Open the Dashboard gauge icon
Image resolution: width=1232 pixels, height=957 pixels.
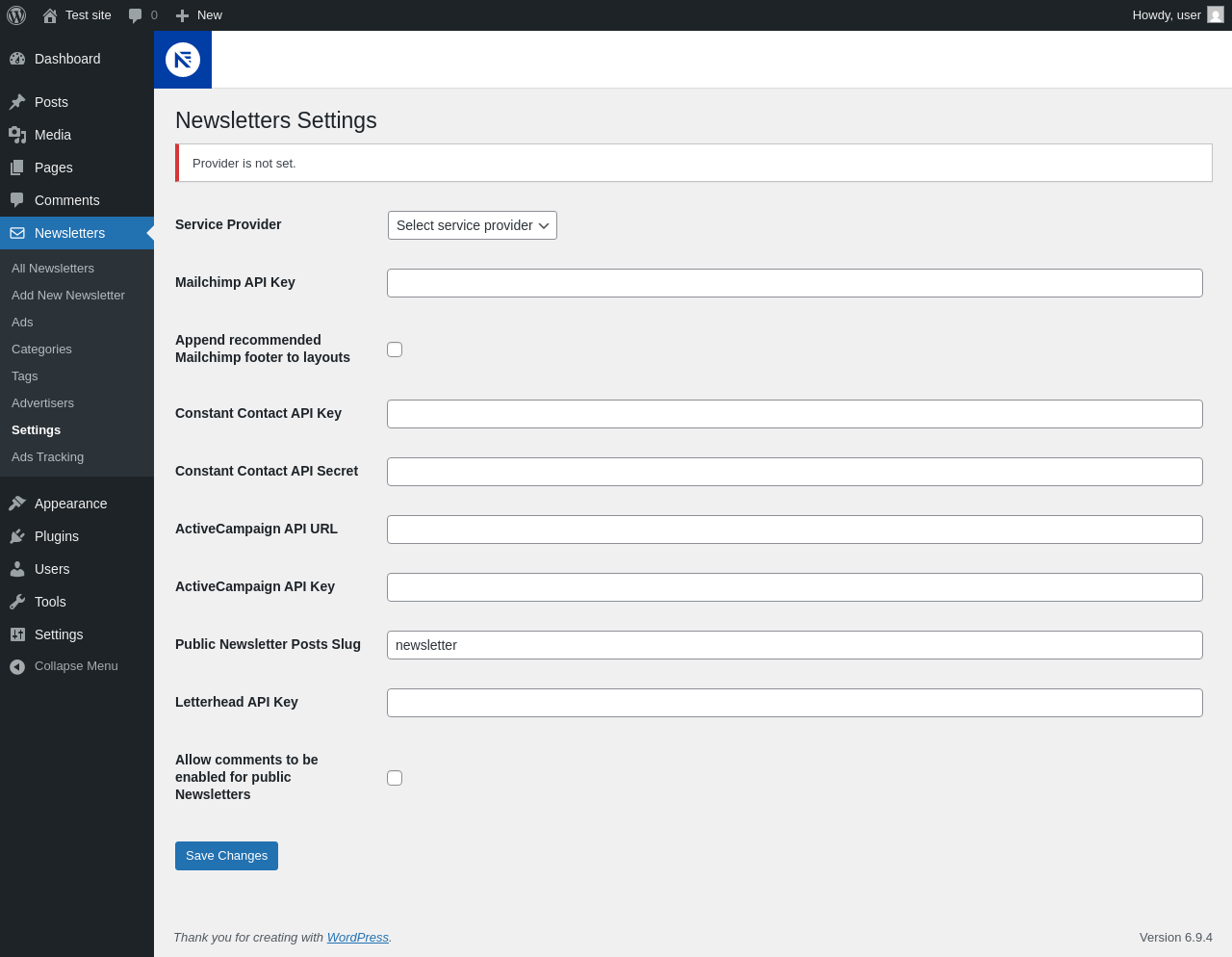click(17, 59)
